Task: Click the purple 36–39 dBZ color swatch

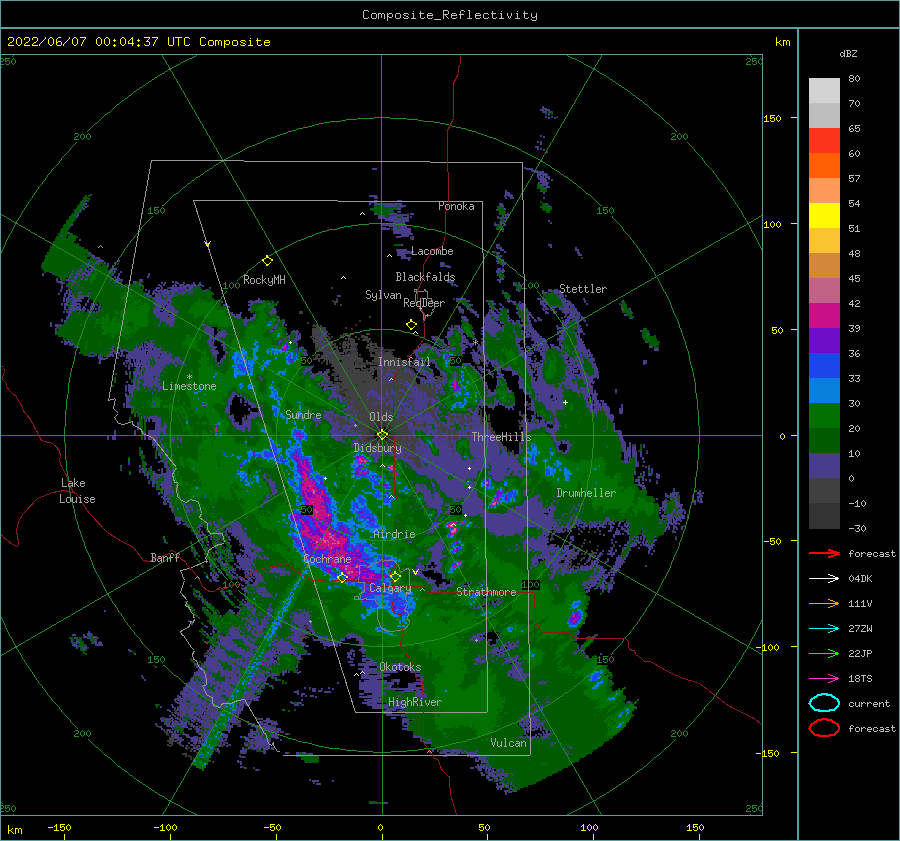Action: [x=824, y=341]
